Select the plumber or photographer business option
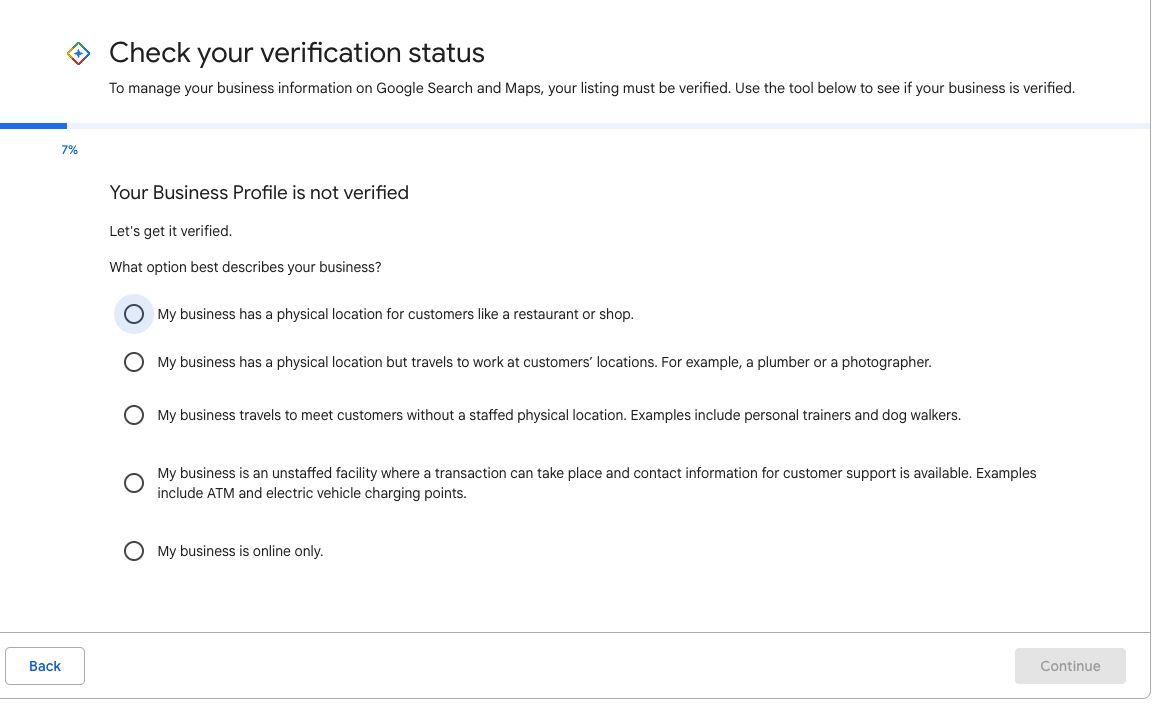Viewport: 1171px width, 715px height. coord(134,362)
